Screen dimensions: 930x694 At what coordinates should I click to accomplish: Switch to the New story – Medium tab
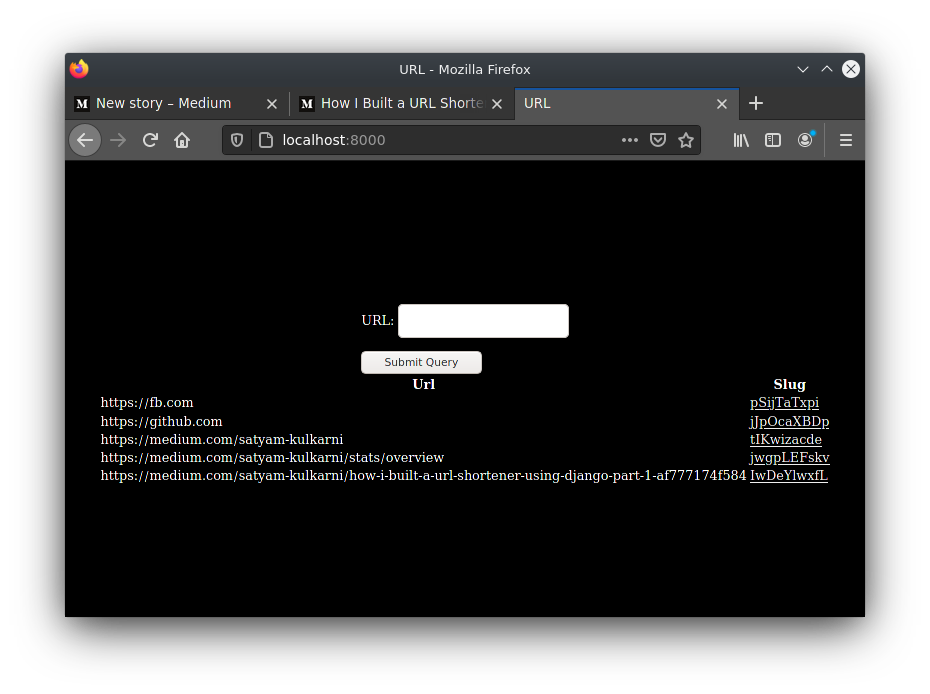pos(165,103)
